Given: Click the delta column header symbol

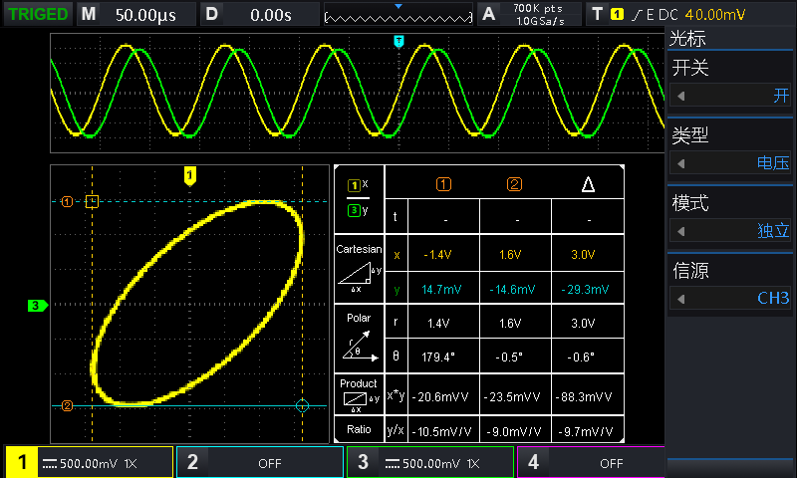Looking at the screenshot, I should click(x=588, y=184).
